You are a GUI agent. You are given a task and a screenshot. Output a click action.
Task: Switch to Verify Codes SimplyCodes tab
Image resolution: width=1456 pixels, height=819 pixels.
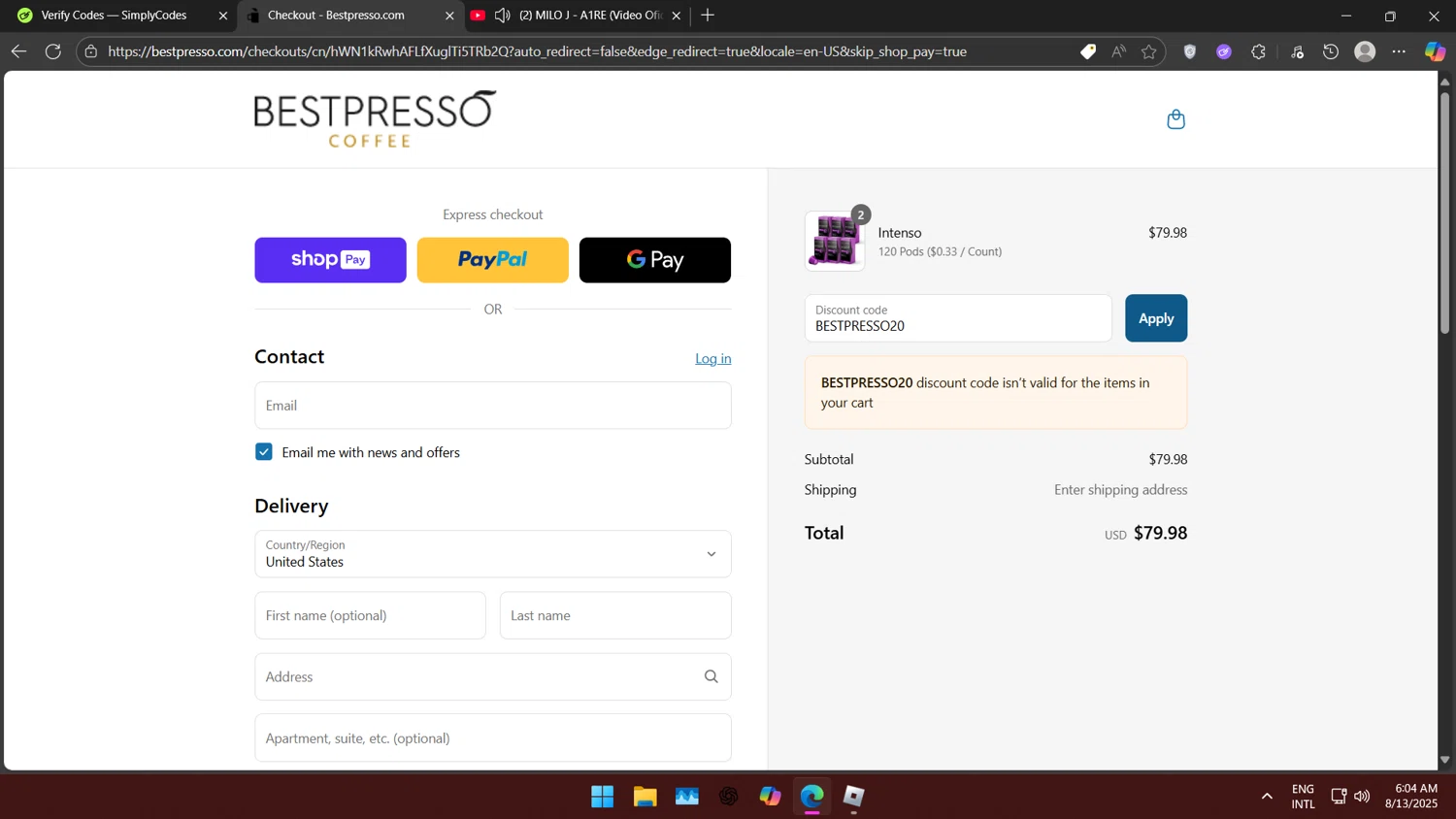[x=115, y=16]
